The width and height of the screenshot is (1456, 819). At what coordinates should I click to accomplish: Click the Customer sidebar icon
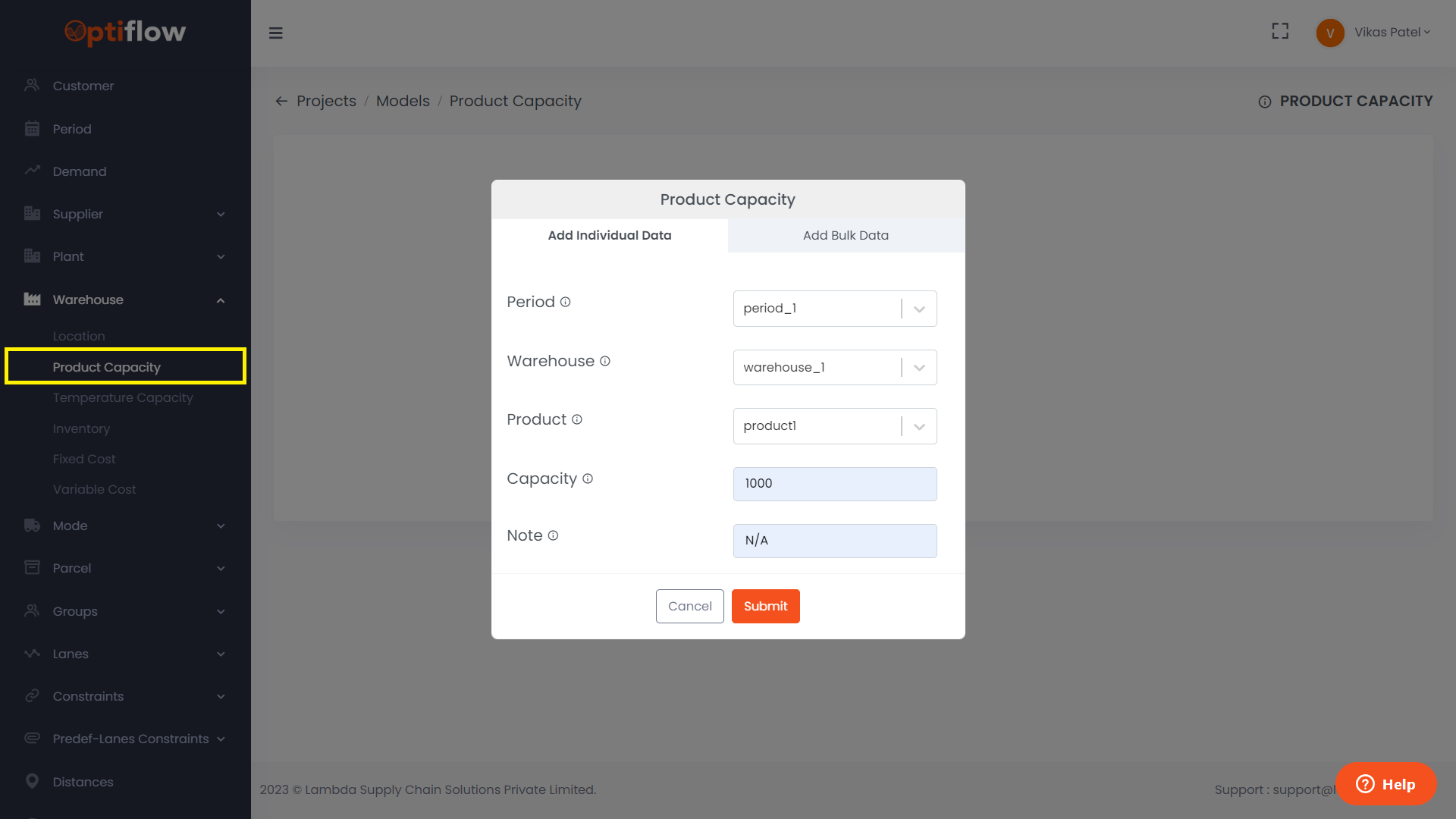(x=32, y=85)
